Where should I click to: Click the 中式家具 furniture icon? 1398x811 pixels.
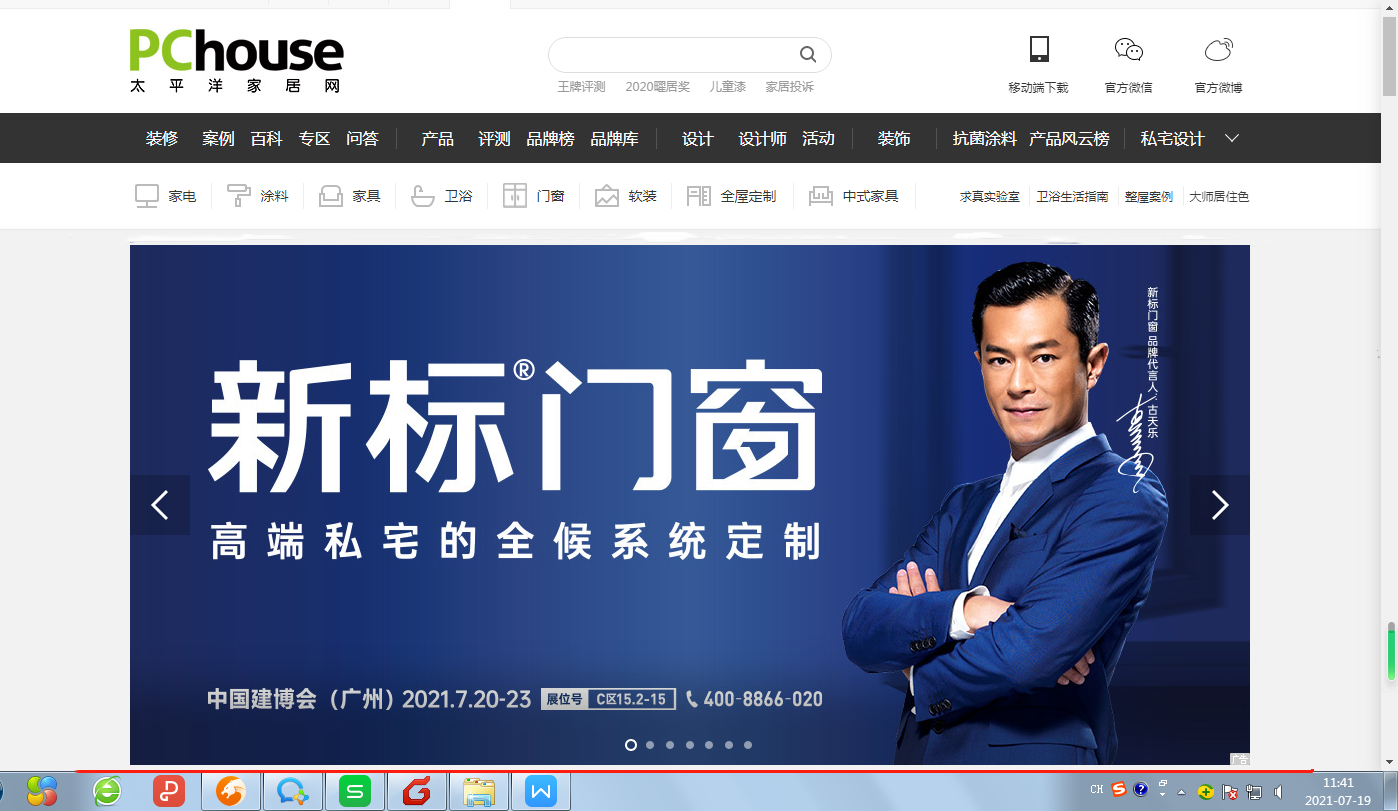821,196
